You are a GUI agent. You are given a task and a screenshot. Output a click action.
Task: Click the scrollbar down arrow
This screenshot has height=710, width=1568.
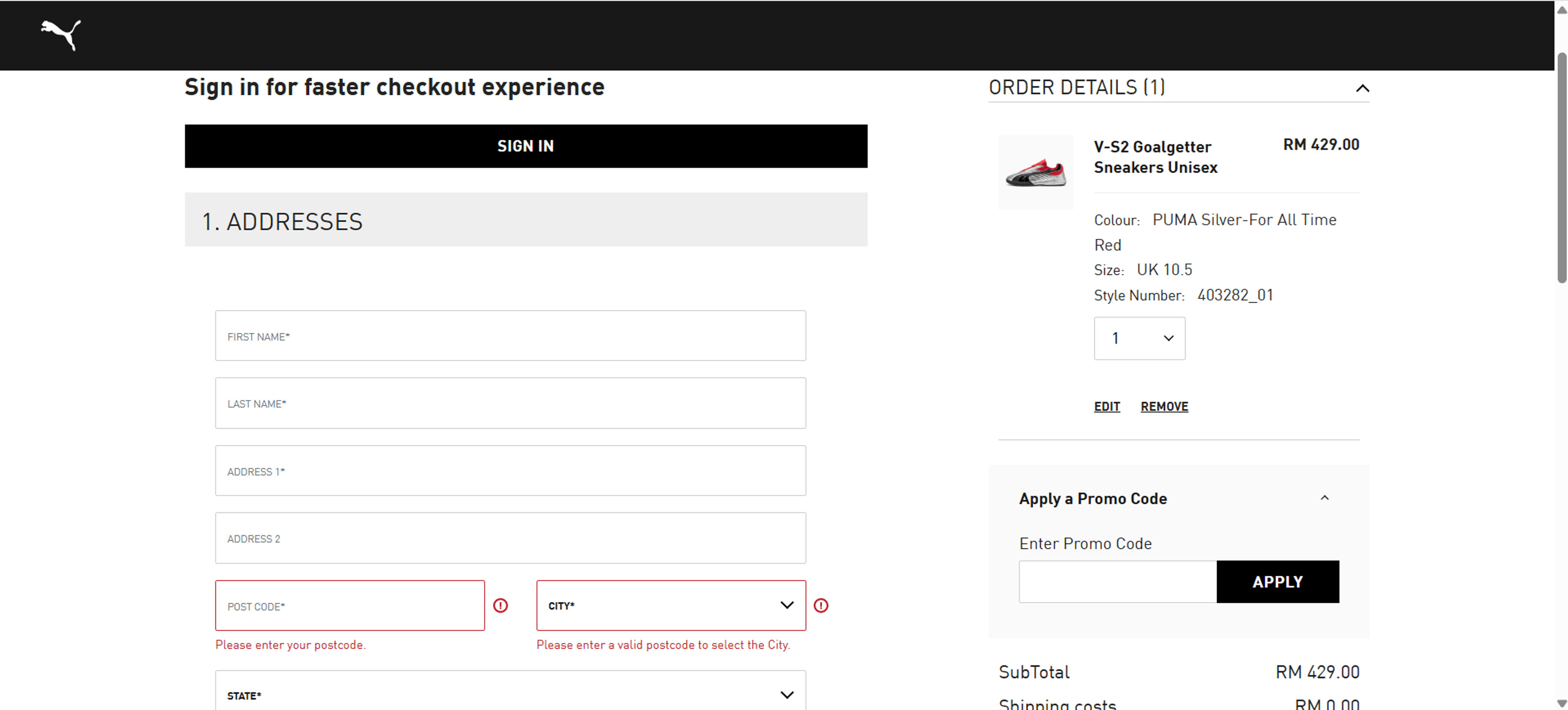pyautogui.click(x=1561, y=703)
